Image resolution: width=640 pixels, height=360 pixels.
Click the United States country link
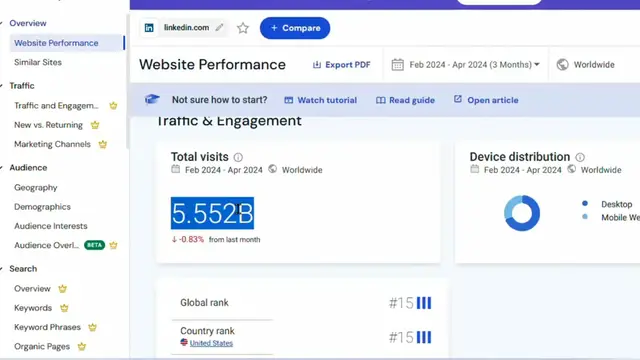point(211,343)
